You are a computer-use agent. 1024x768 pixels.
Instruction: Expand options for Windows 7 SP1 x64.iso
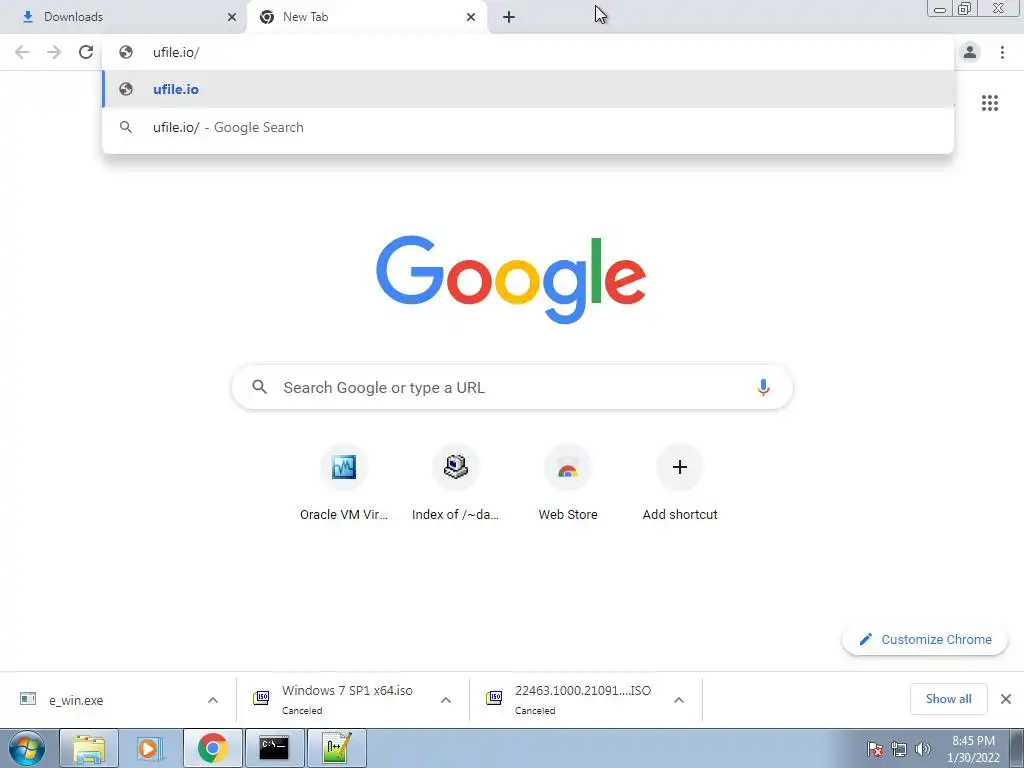(x=446, y=700)
